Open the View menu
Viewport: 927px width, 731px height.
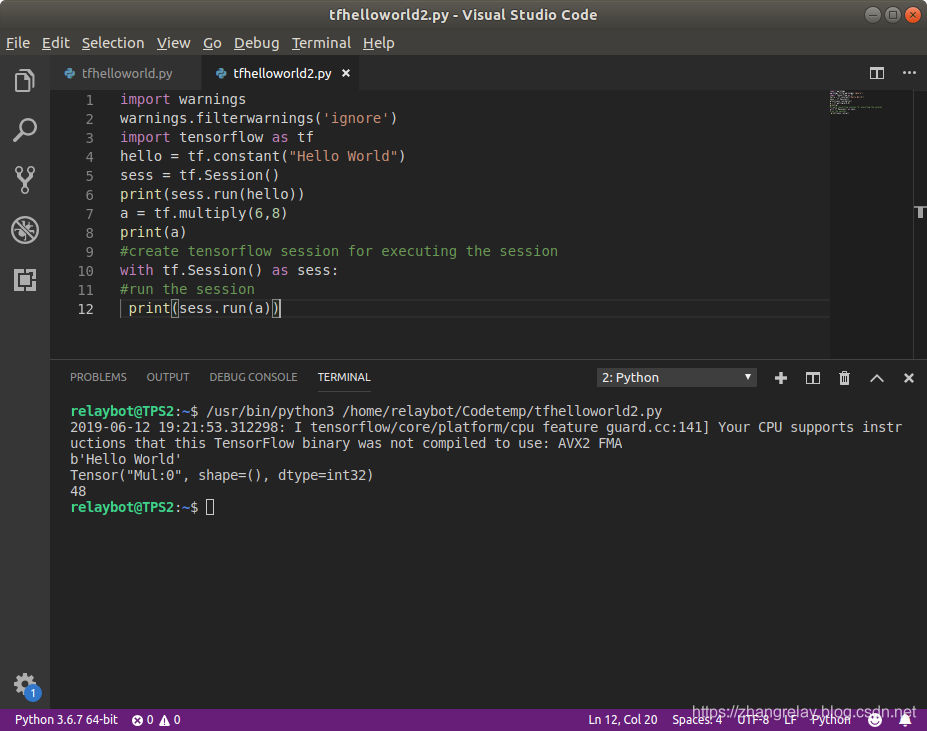pos(173,43)
